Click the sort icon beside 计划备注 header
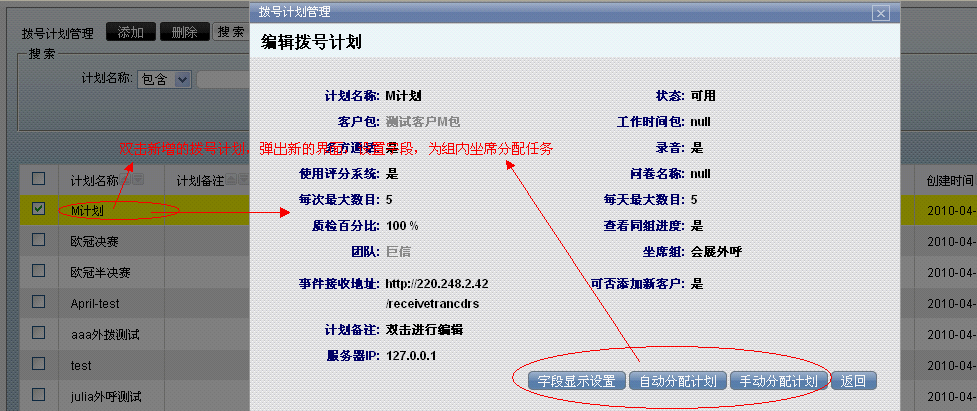Screen dimensions: 977x411 [233, 180]
